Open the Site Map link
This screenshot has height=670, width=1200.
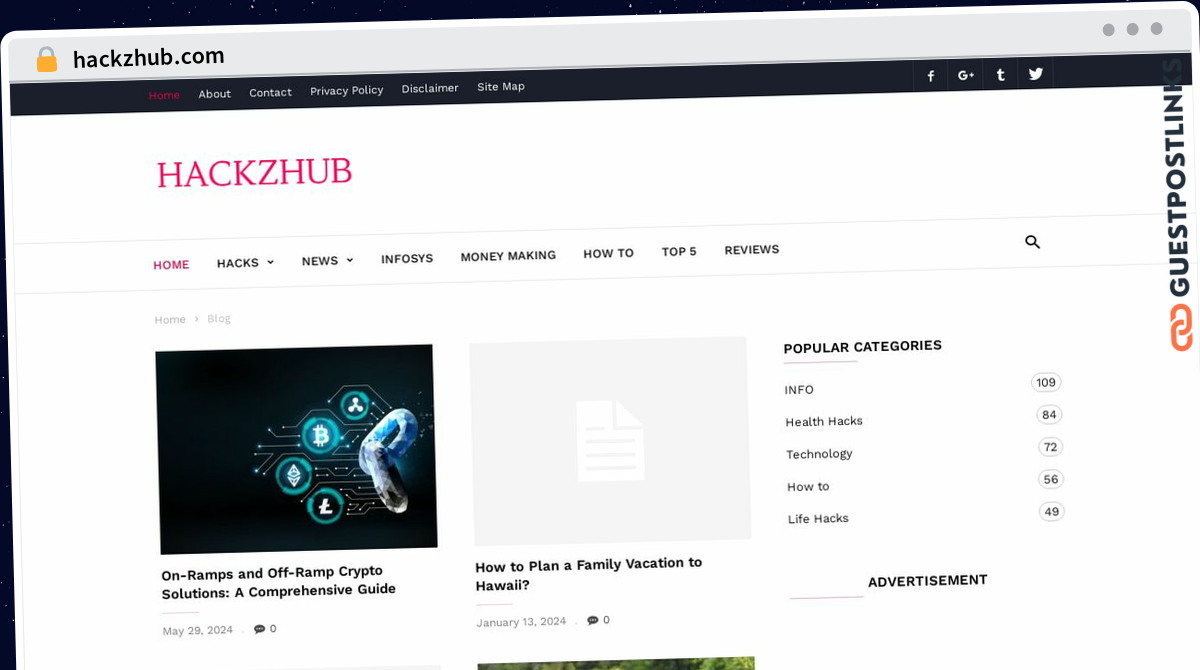[x=501, y=86]
